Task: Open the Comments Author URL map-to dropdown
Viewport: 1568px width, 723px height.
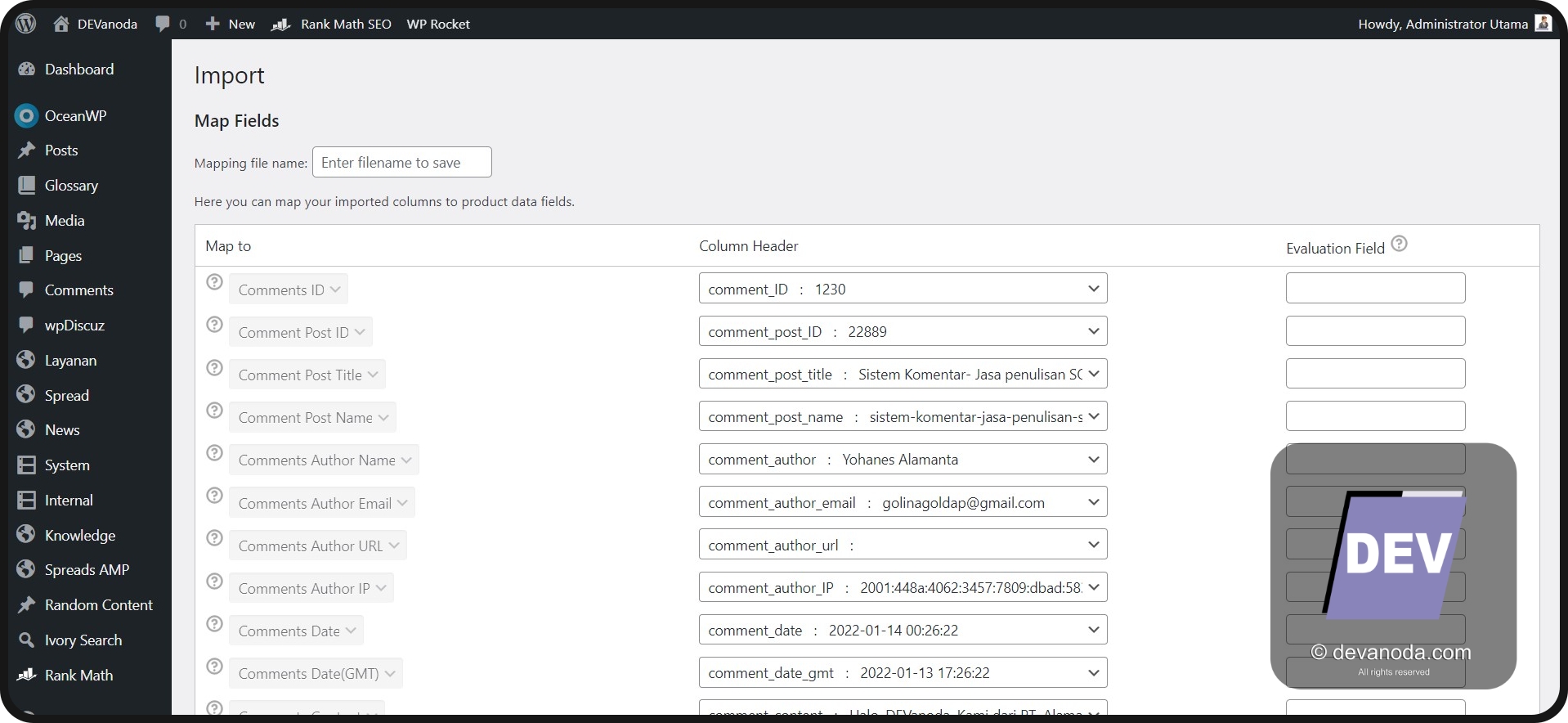Action: click(318, 546)
